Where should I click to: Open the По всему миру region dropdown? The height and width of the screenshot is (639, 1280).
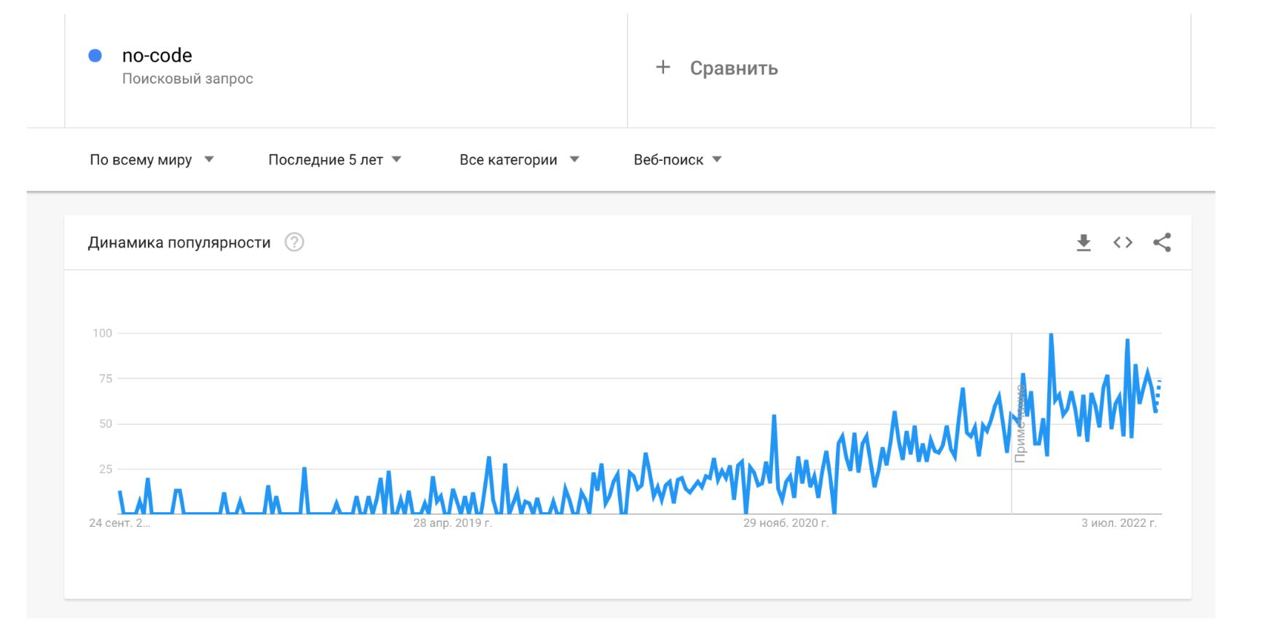pyautogui.click(x=152, y=160)
